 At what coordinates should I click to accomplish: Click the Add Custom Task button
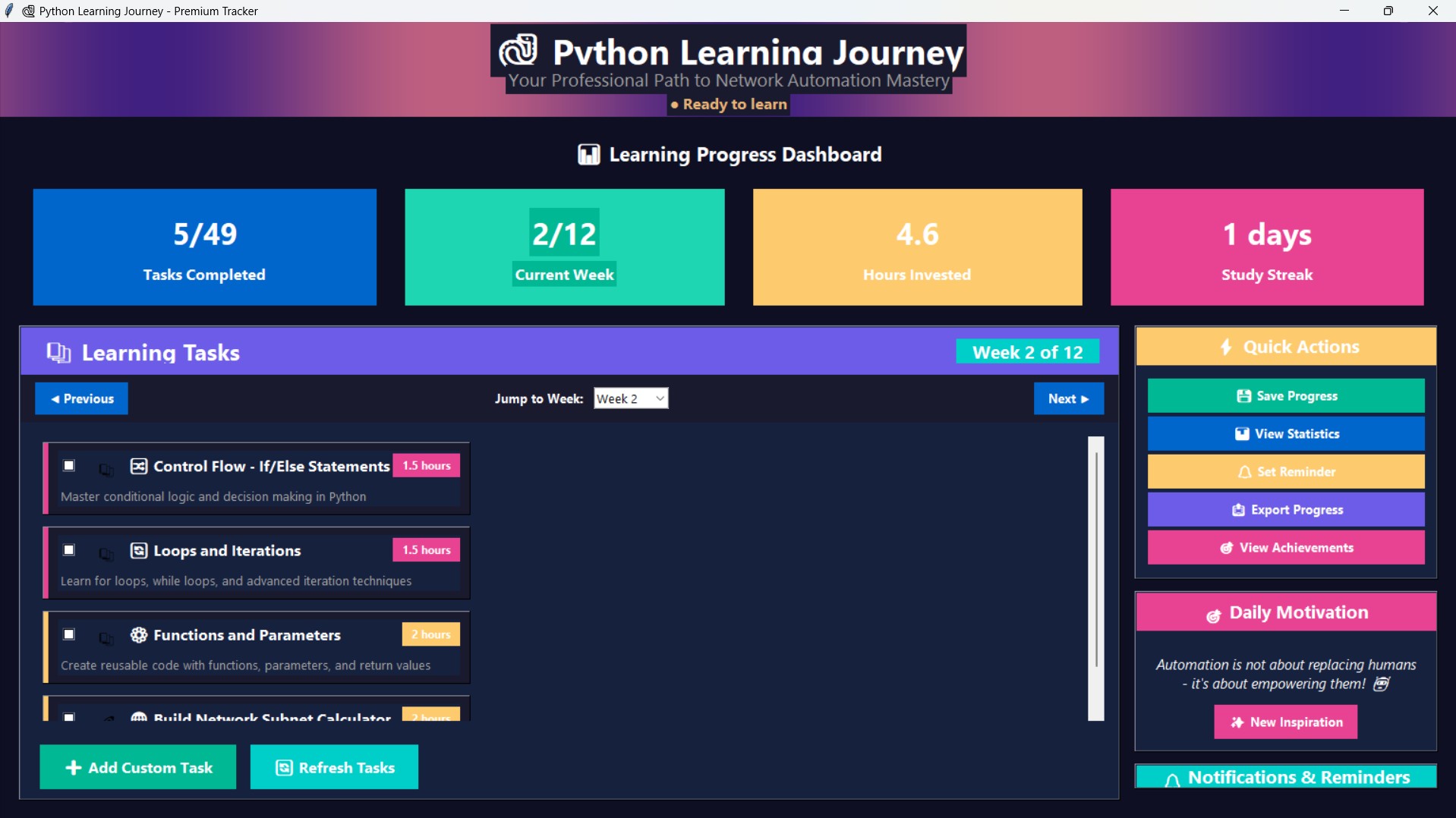[x=137, y=767]
